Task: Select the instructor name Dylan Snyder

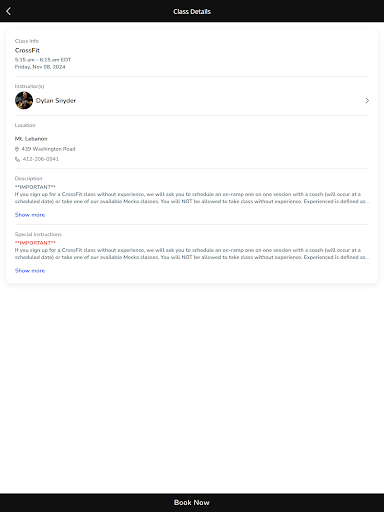Action: click(56, 100)
